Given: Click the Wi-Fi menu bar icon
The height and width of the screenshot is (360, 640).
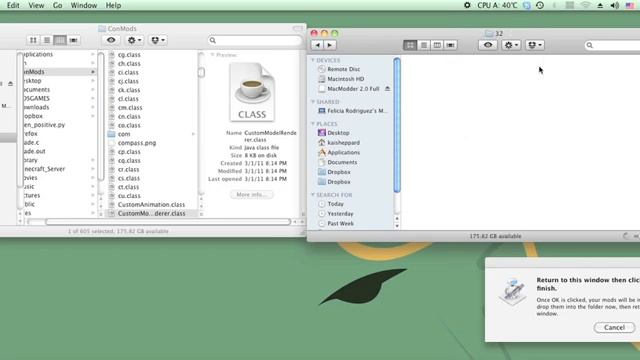Looking at the screenshot, I should coord(585,5).
